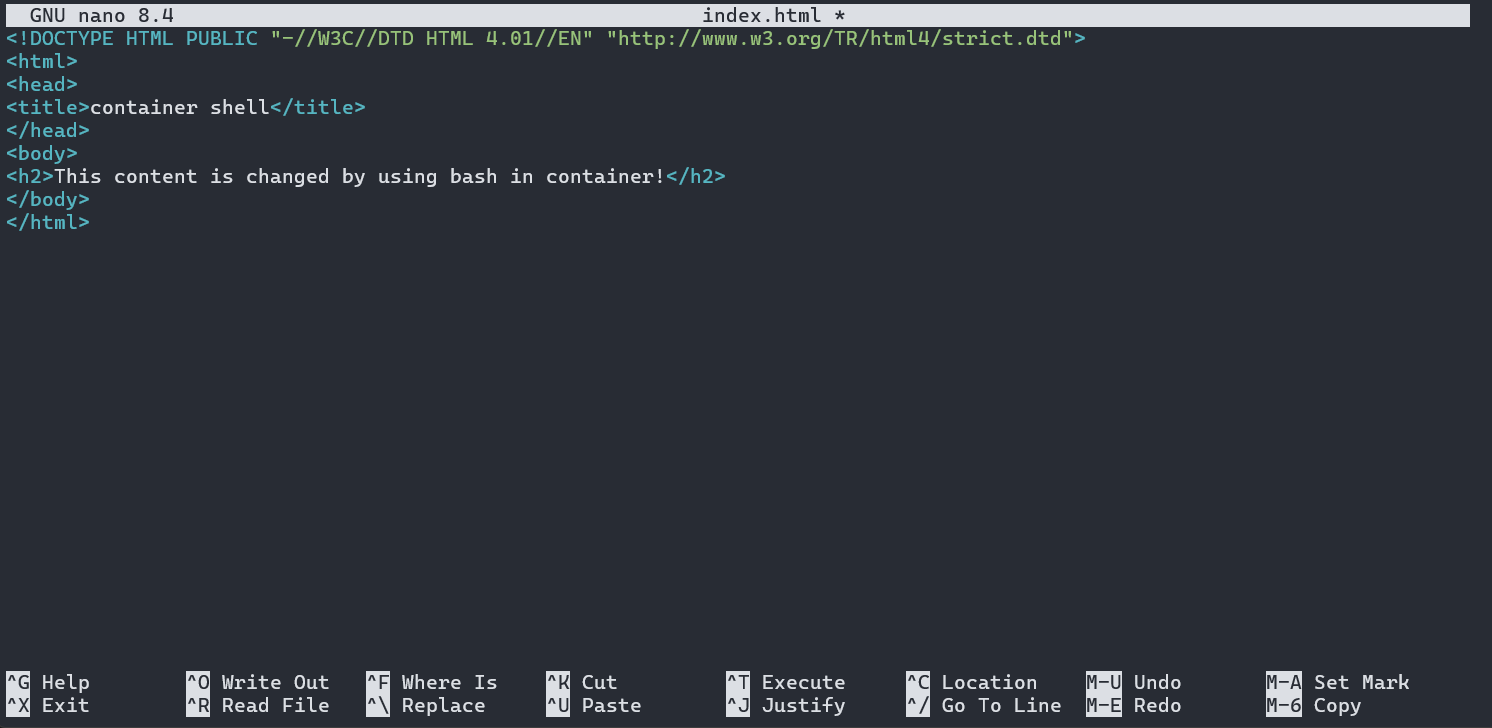This screenshot has width=1492, height=728.
Task: Click the M-E Redo shortcut
Action: pos(1134,705)
